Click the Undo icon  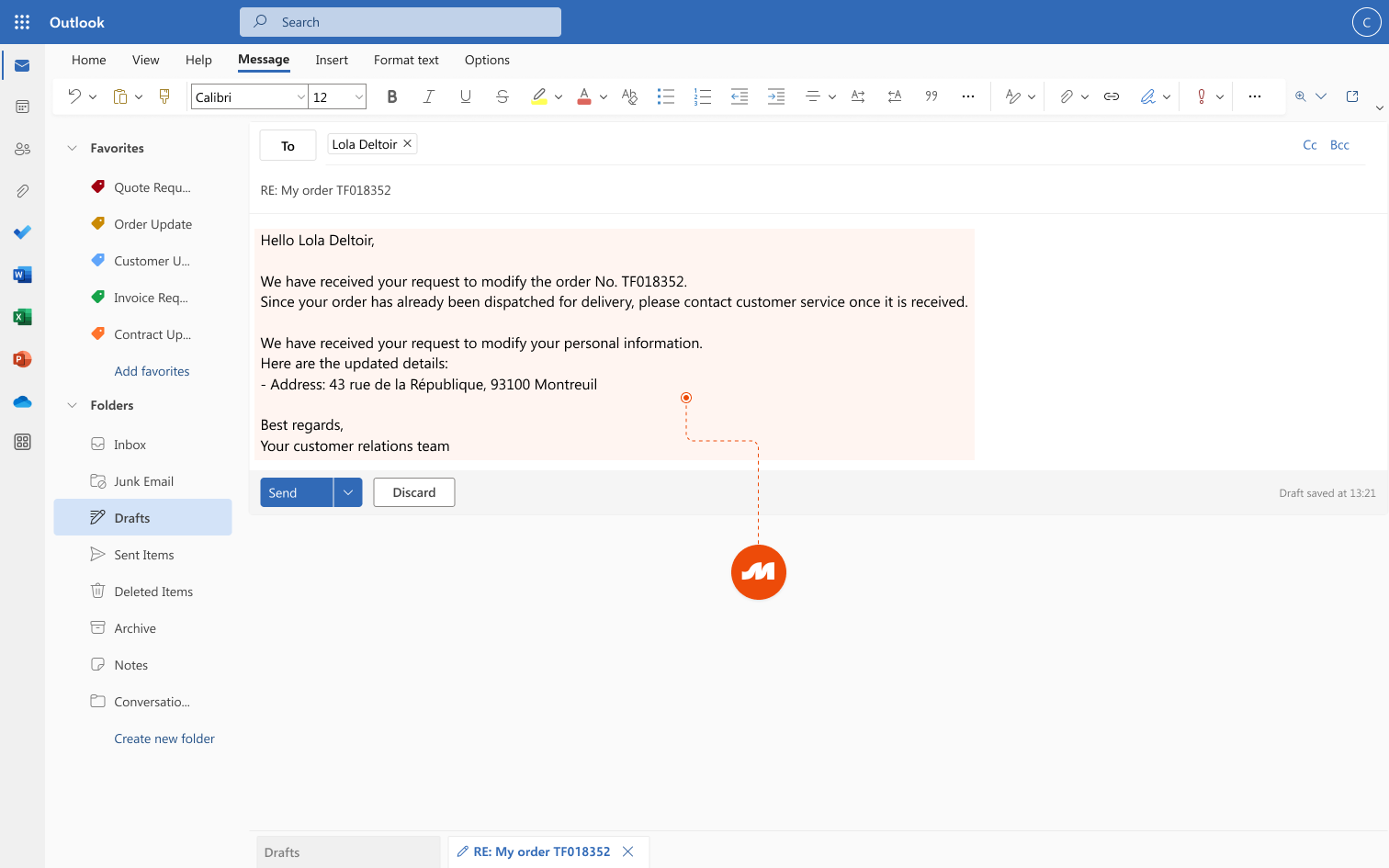click(x=74, y=96)
